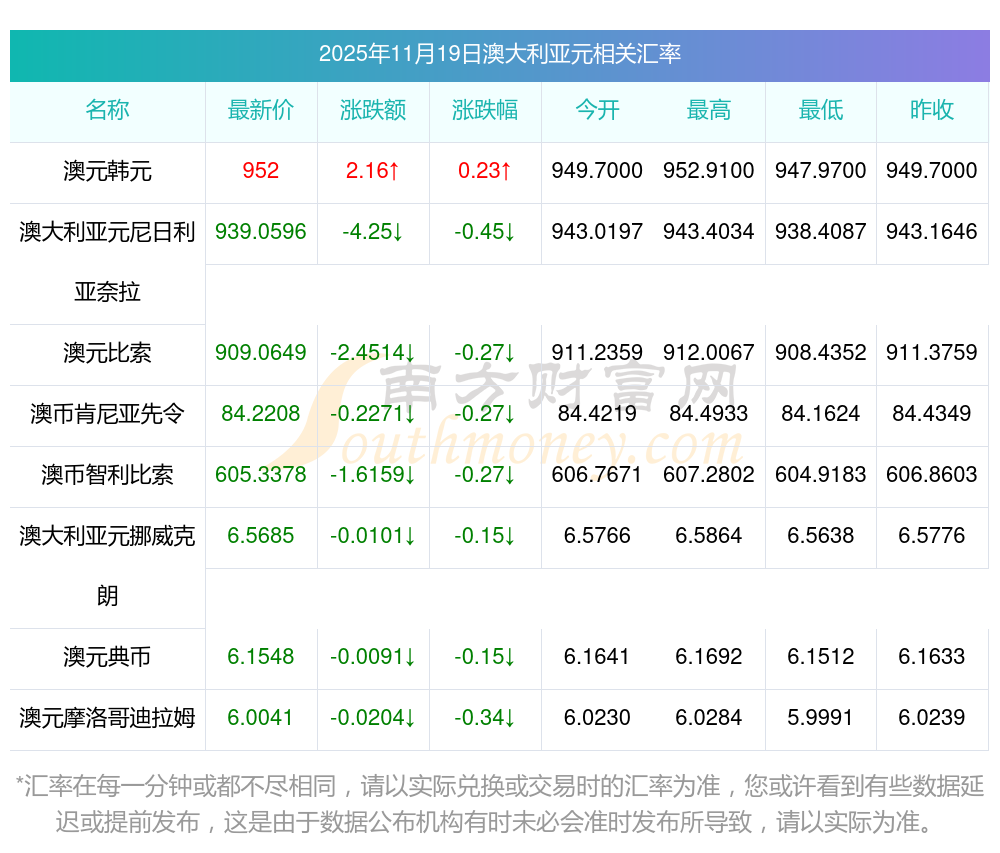The image size is (1000, 853).
Task: Click the red up arrow beside 2.16
Action: [394, 171]
